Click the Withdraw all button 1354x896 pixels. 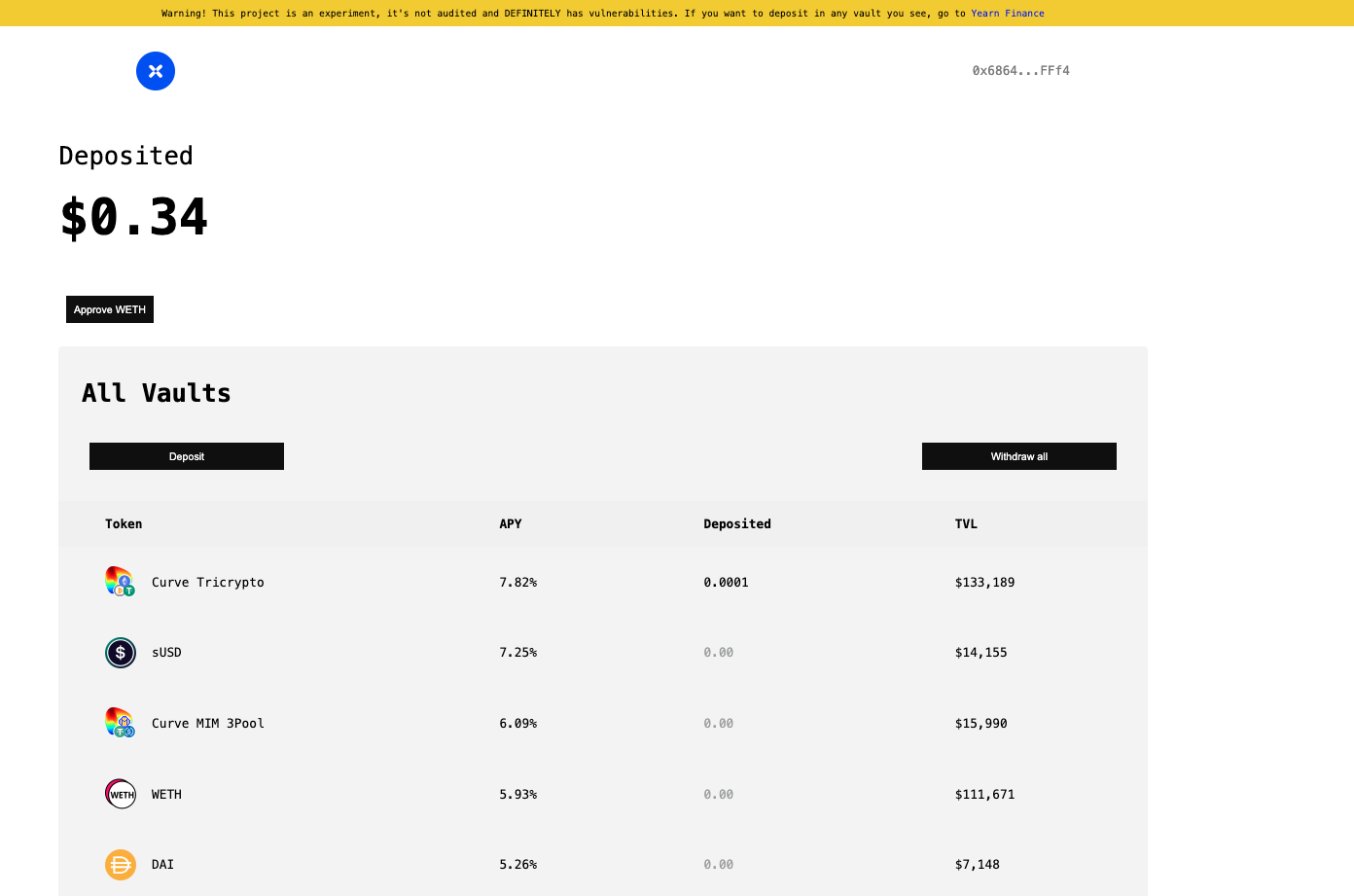click(1019, 456)
